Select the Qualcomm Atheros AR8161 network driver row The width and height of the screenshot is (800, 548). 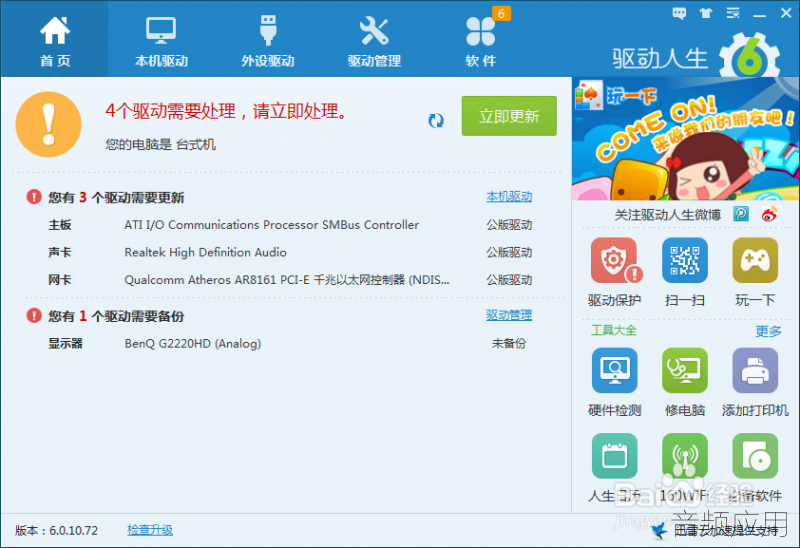click(290, 280)
